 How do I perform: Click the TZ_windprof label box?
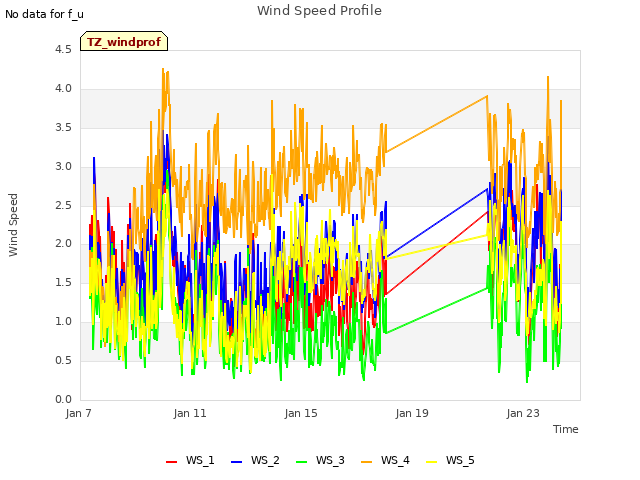pos(124,41)
